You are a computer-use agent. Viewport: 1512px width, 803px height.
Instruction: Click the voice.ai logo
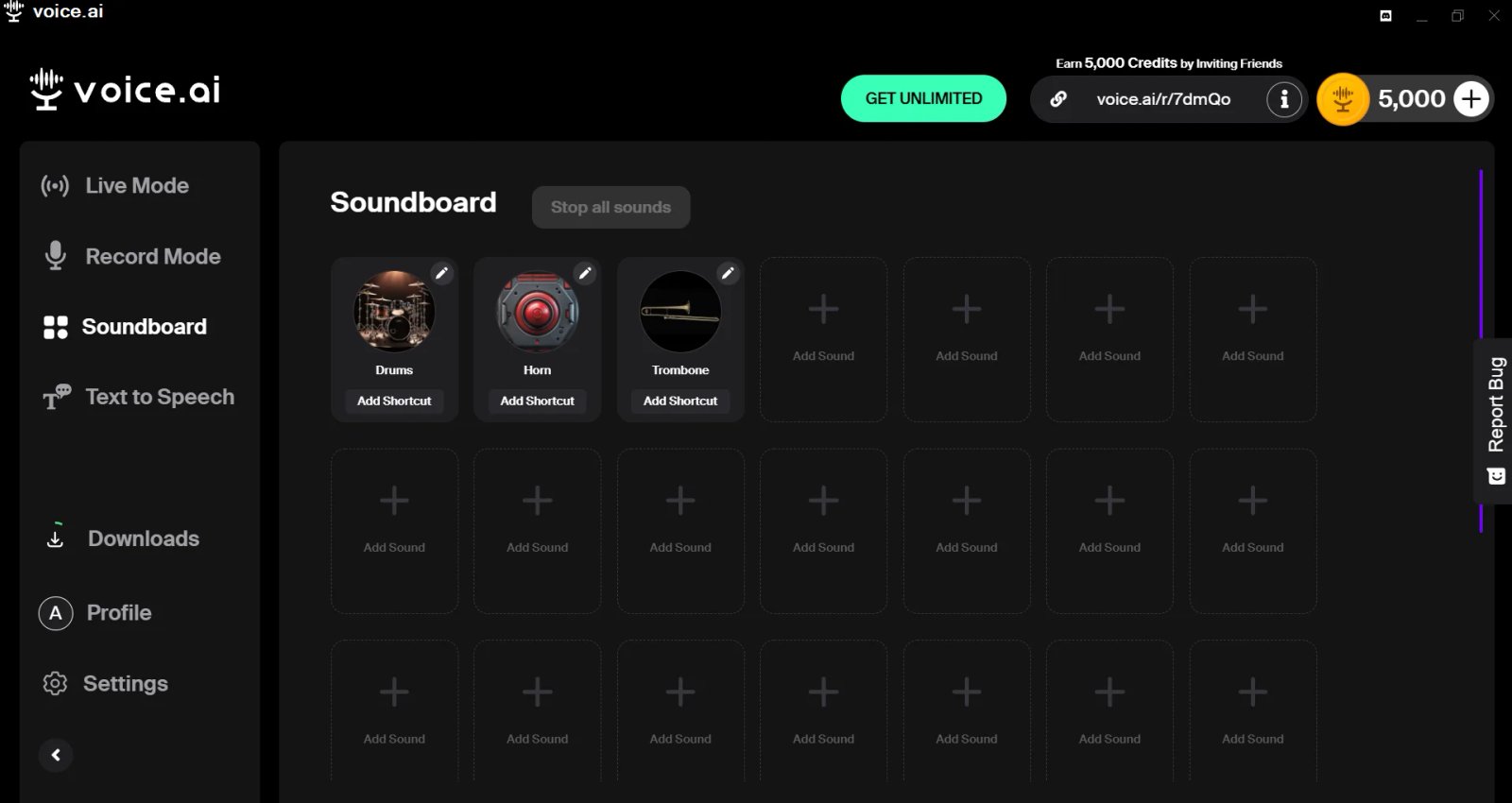click(125, 90)
